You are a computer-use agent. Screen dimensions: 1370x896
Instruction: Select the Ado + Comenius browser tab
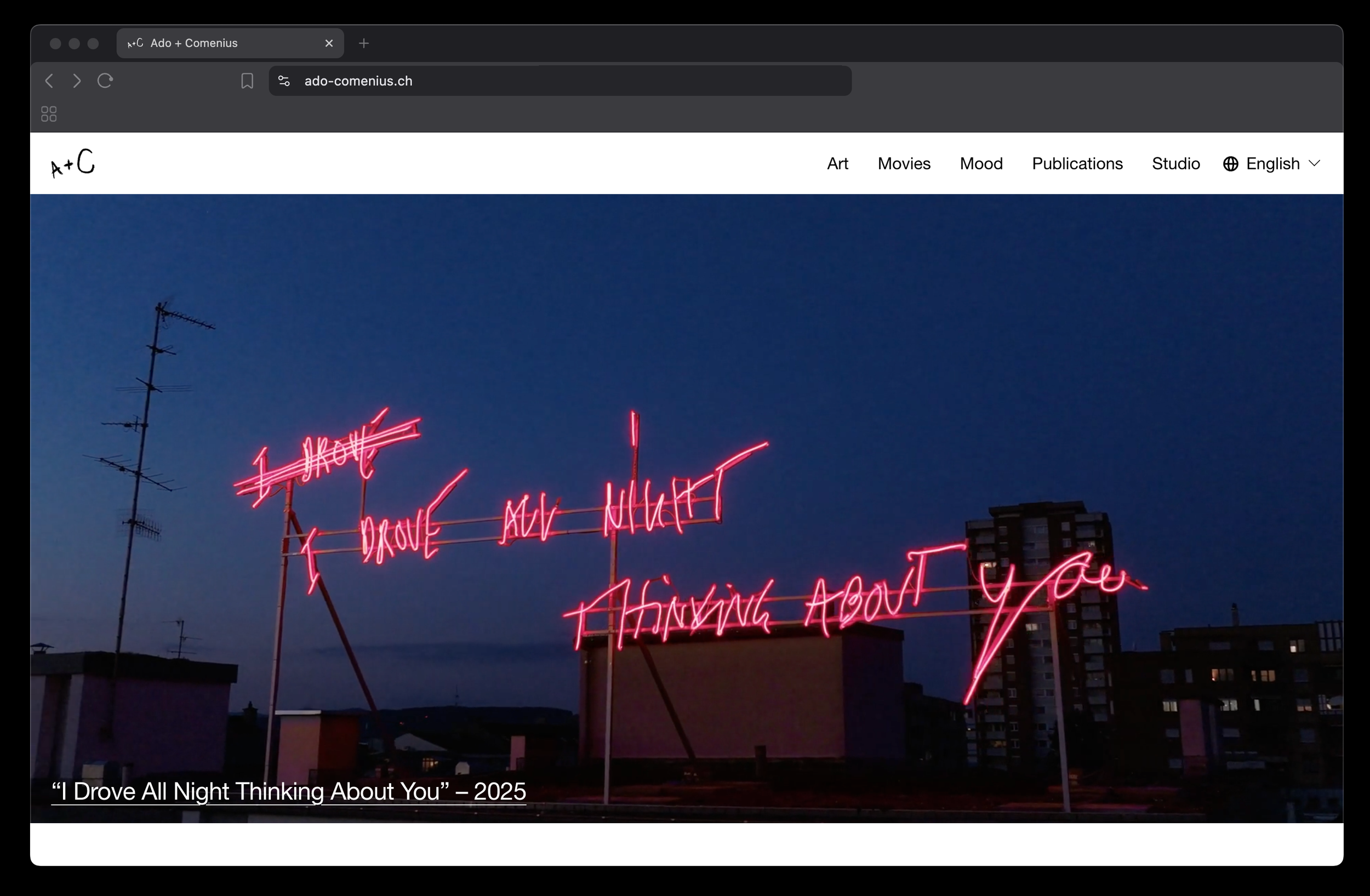(x=230, y=43)
